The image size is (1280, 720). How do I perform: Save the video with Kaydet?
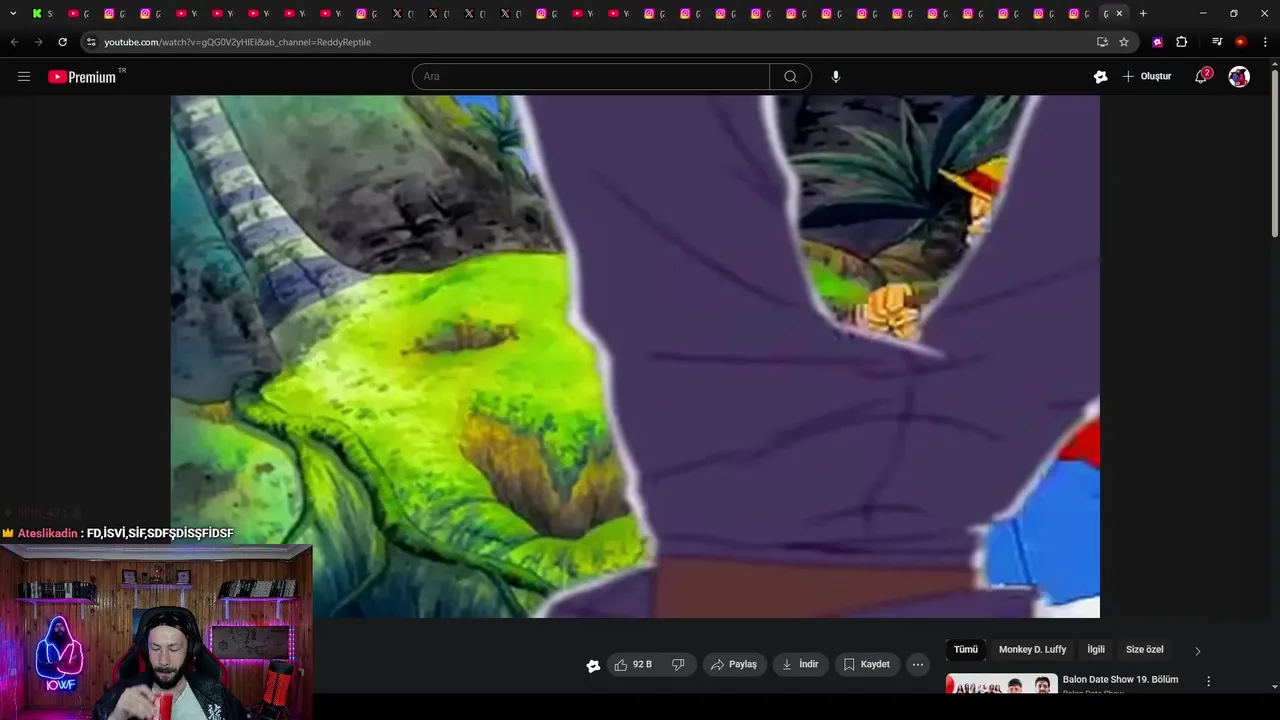(x=866, y=664)
